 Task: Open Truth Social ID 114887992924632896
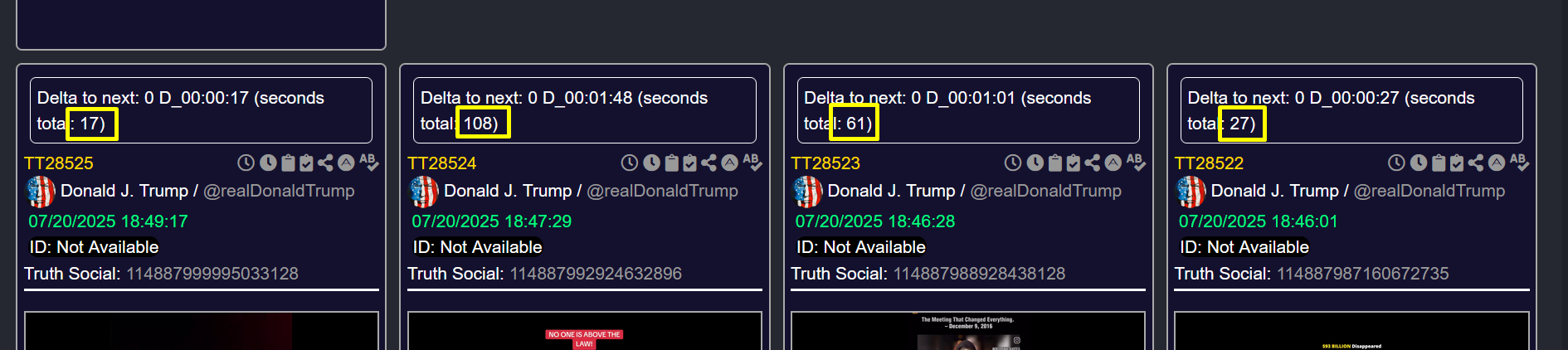(596, 274)
